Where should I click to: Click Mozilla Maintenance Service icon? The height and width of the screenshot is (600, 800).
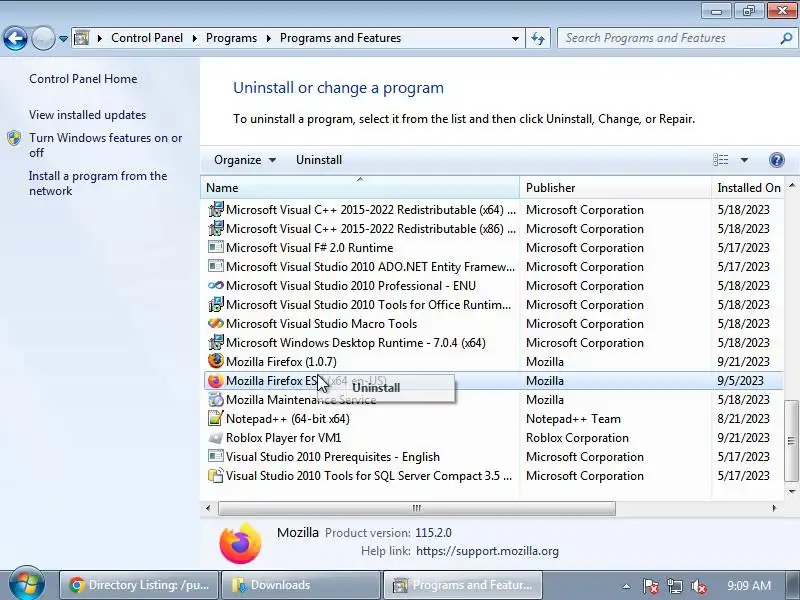coord(216,399)
